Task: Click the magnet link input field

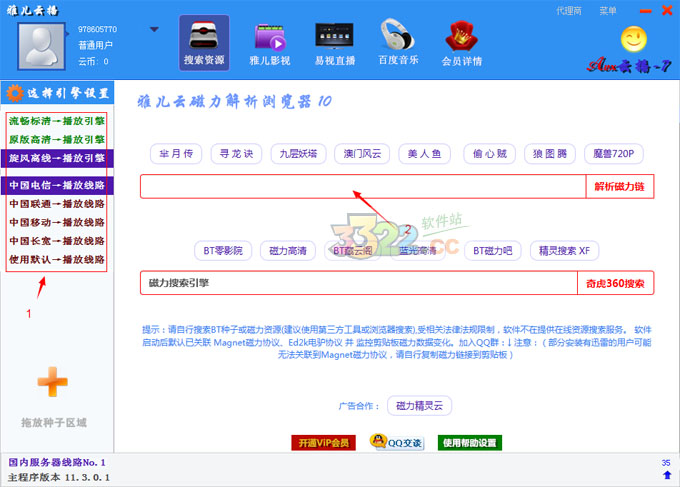Action: (x=363, y=186)
